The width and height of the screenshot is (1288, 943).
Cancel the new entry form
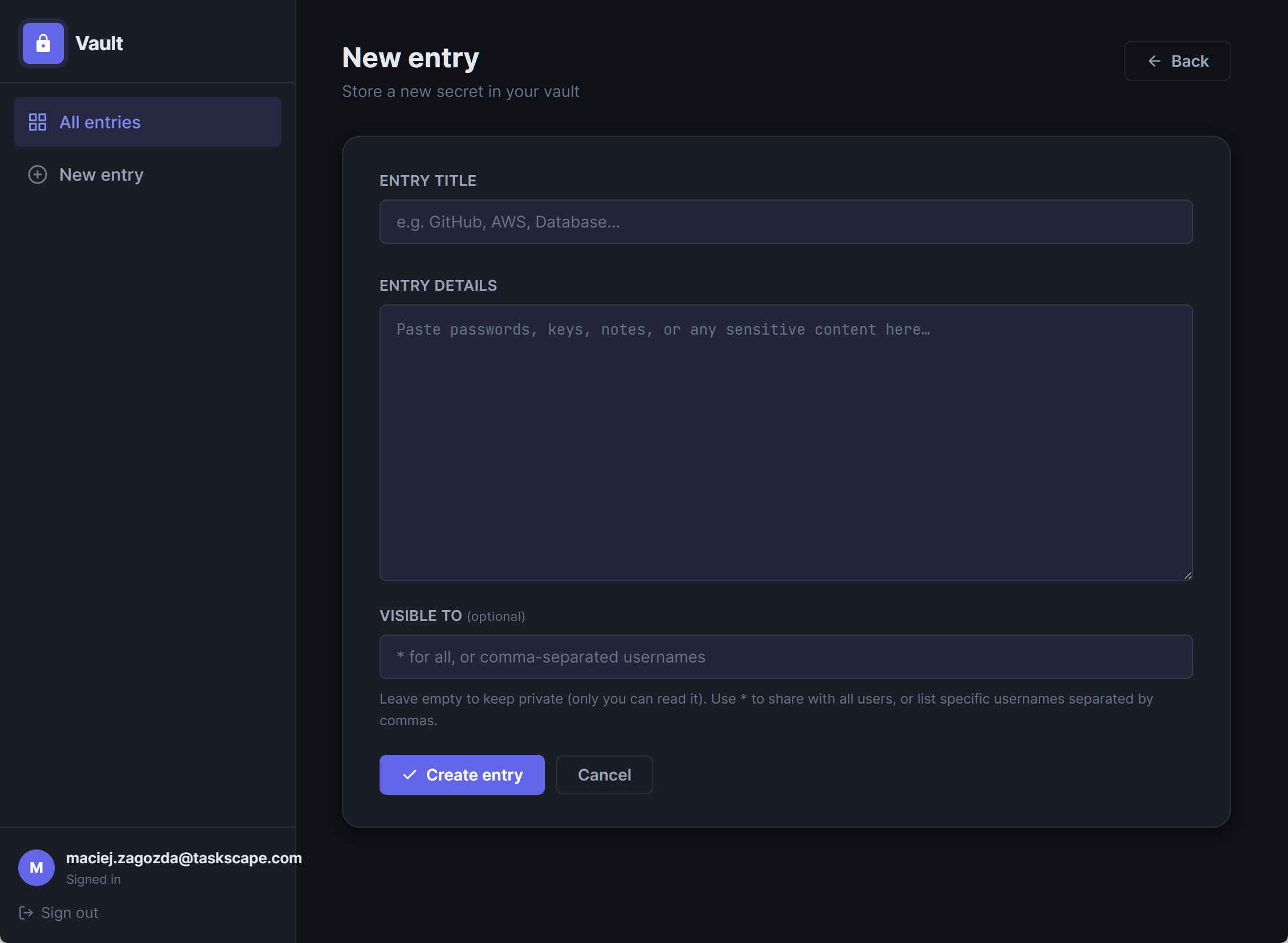click(x=604, y=775)
